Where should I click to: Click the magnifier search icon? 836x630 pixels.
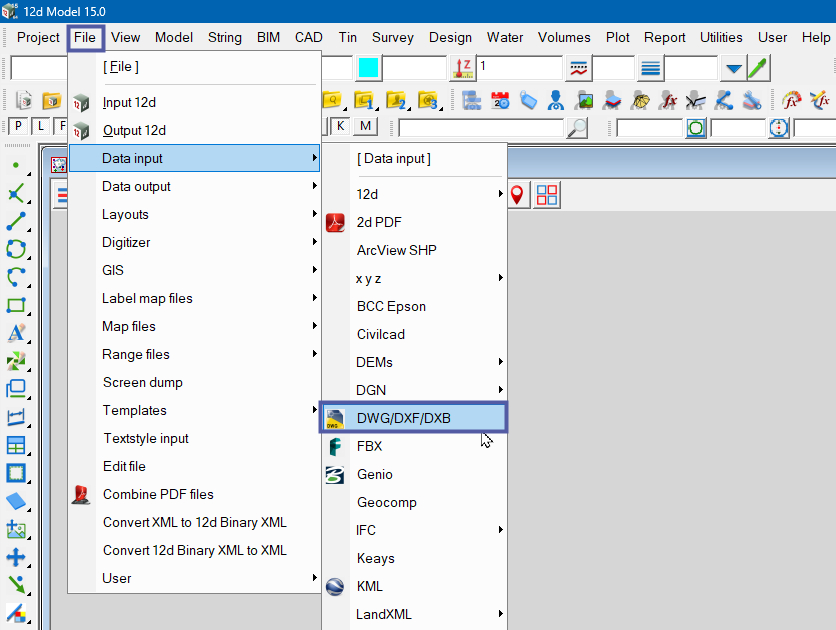coord(577,128)
